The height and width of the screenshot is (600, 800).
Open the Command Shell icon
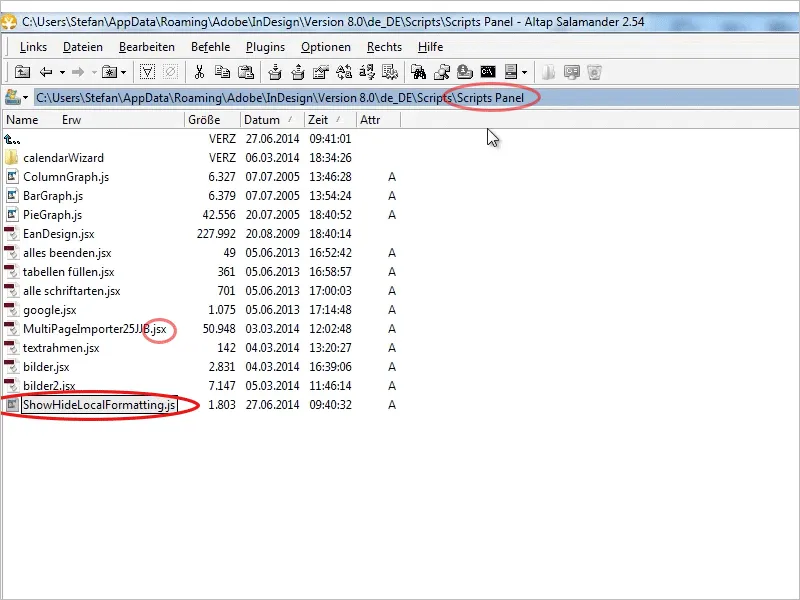click(488, 72)
